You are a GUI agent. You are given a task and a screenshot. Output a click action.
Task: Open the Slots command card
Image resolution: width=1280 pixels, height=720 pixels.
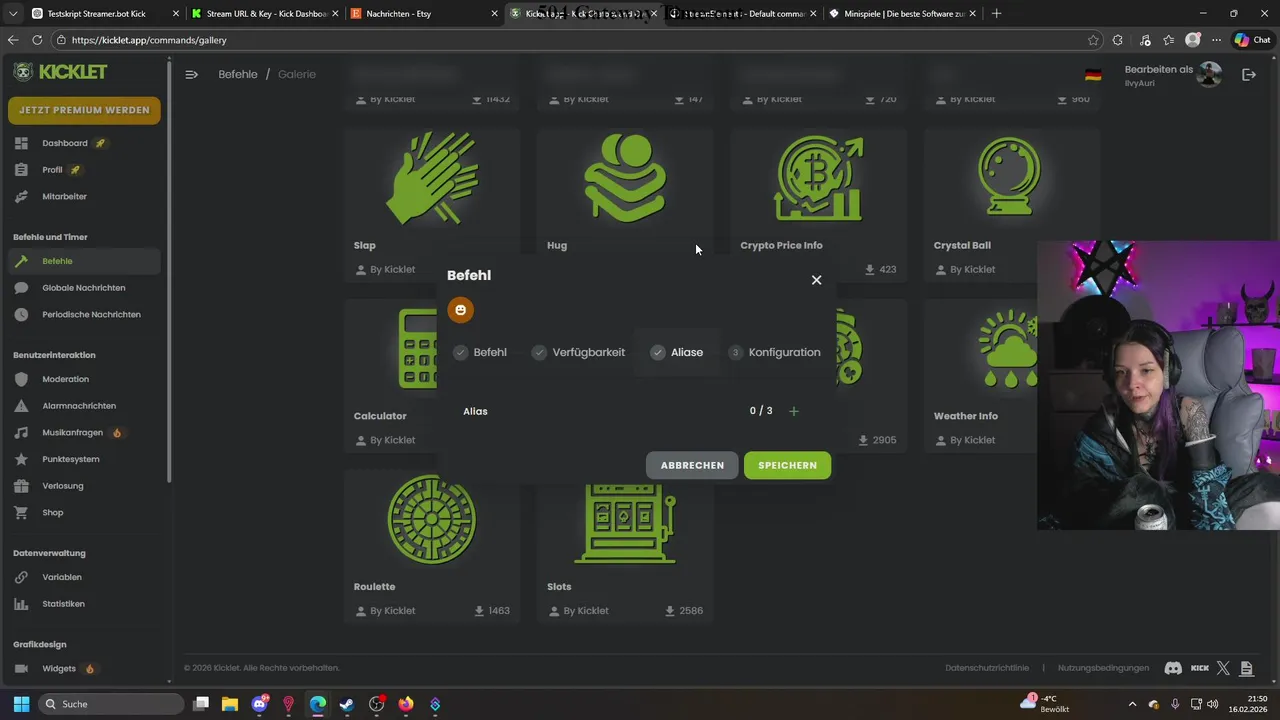tap(625, 546)
